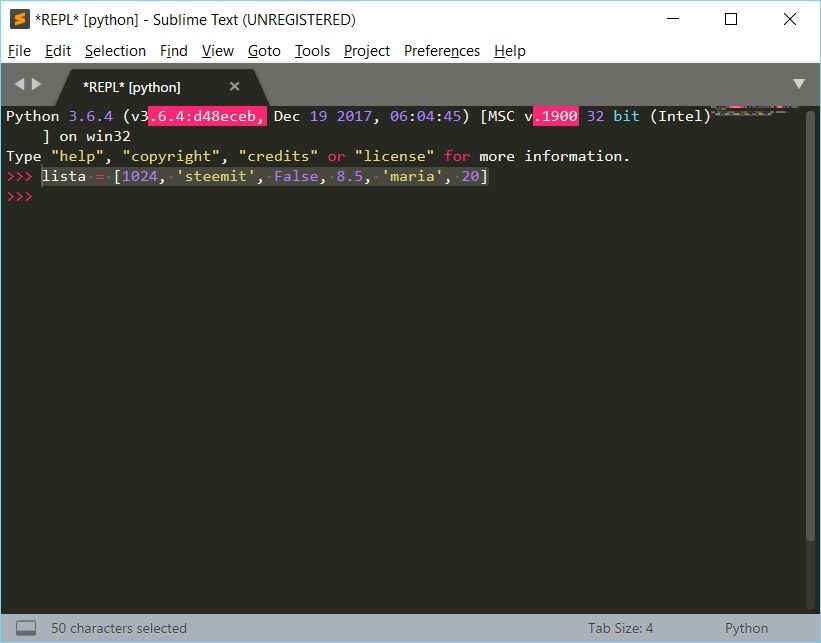Viewport: 821px width, 643px height.
Task: Click the highlighted '.1900' text
Action: tap(556, 116)
